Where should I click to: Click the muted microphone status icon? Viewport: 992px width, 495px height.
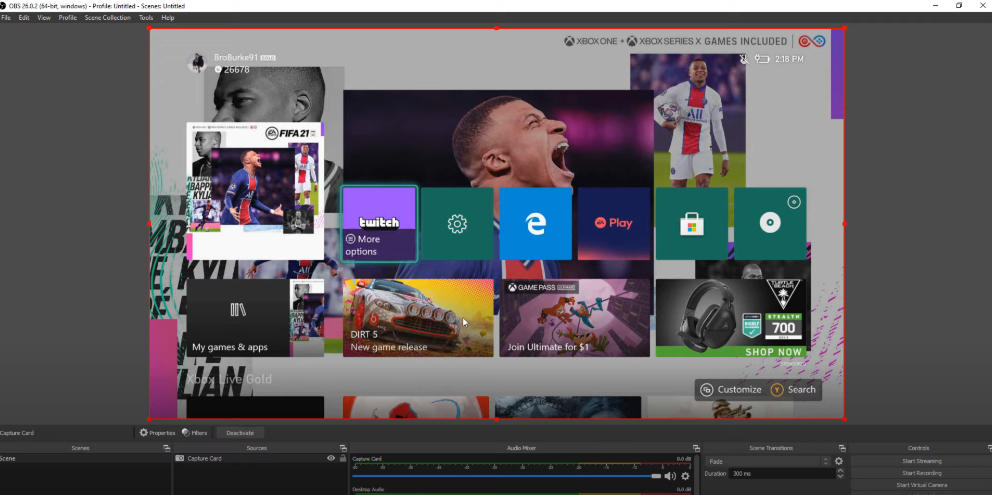point(744,59)
